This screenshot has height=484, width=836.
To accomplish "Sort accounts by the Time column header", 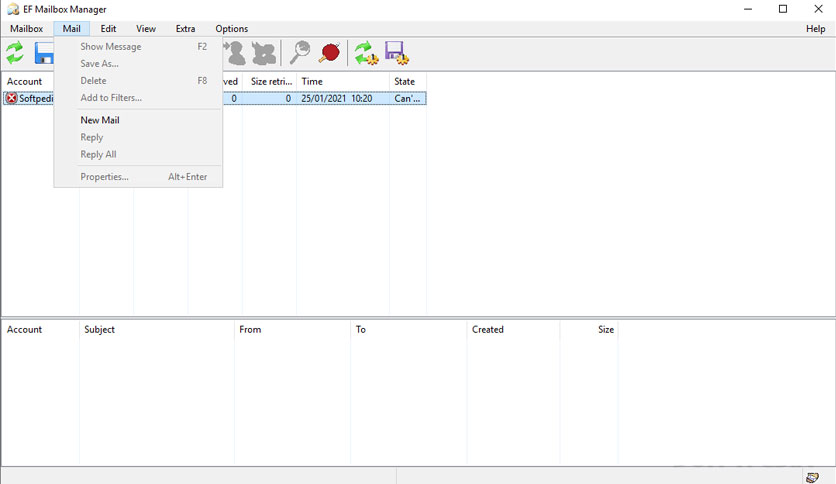I will [x=343, y=82].
